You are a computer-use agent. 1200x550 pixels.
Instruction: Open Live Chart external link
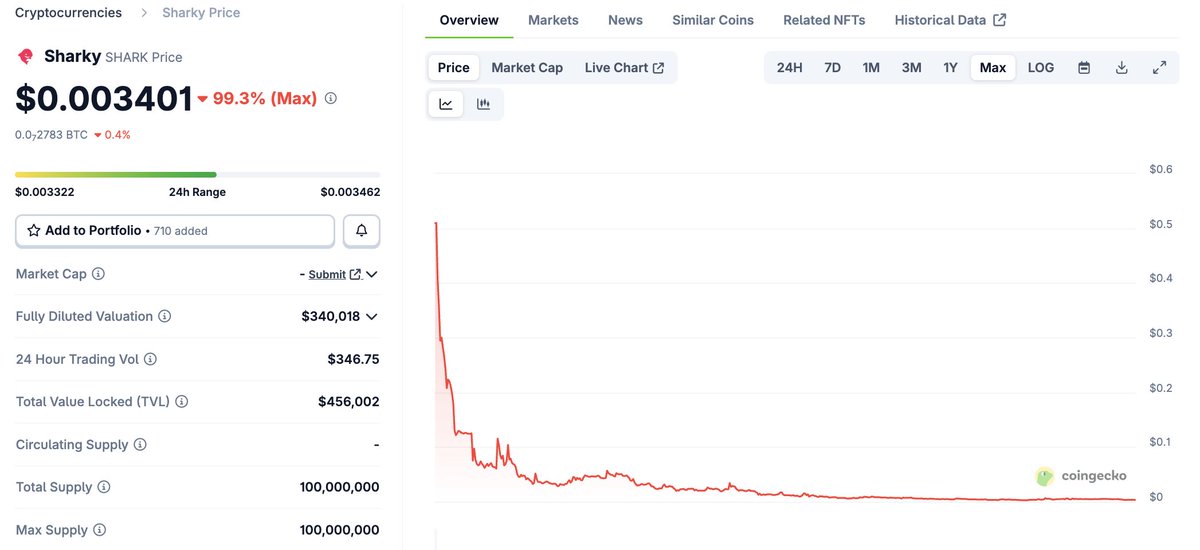click(x=624, y=68)
